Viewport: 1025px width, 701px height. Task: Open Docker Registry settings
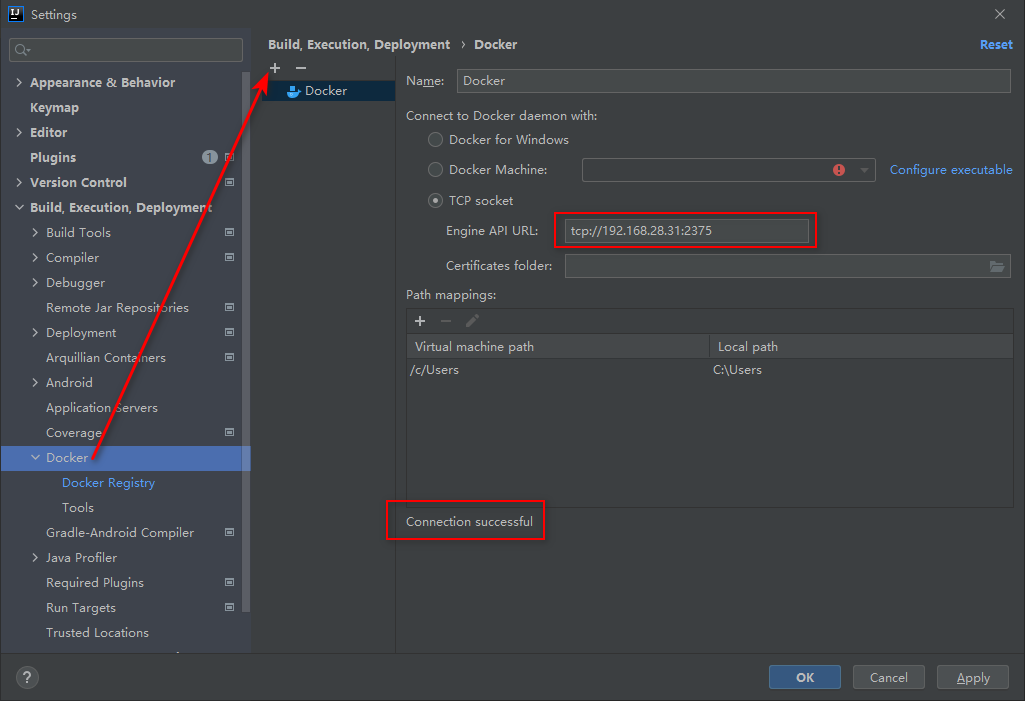click(x=109, y=483)
